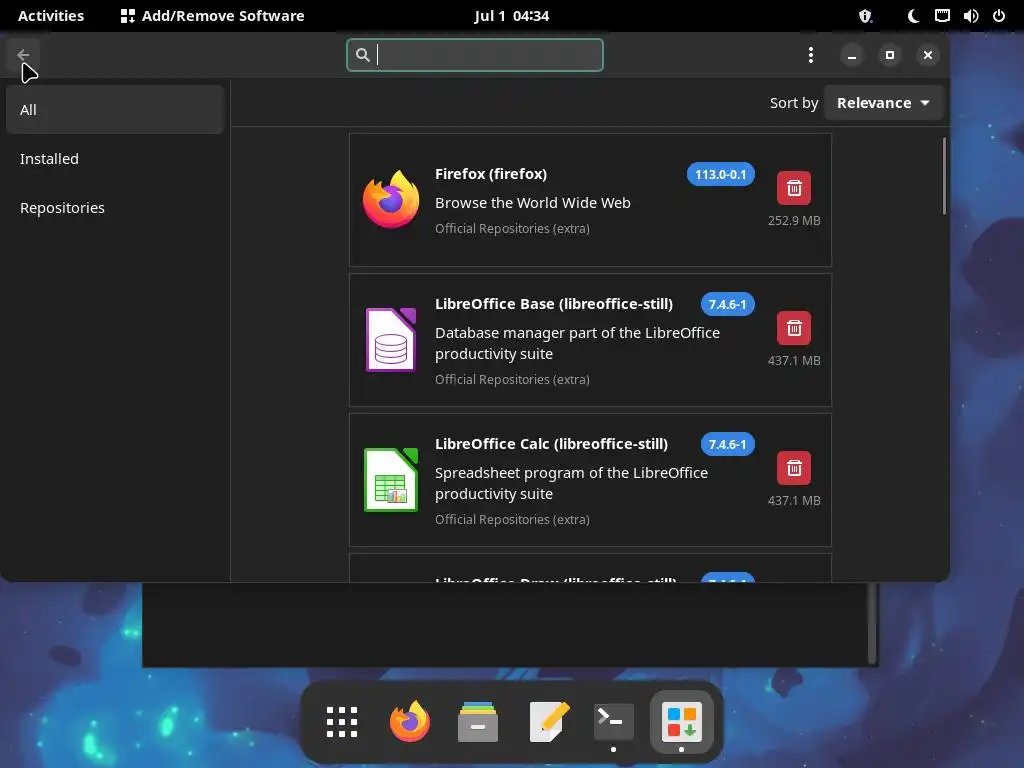
Task: Minimize the Add/Remove Software window
Action: 852,55
